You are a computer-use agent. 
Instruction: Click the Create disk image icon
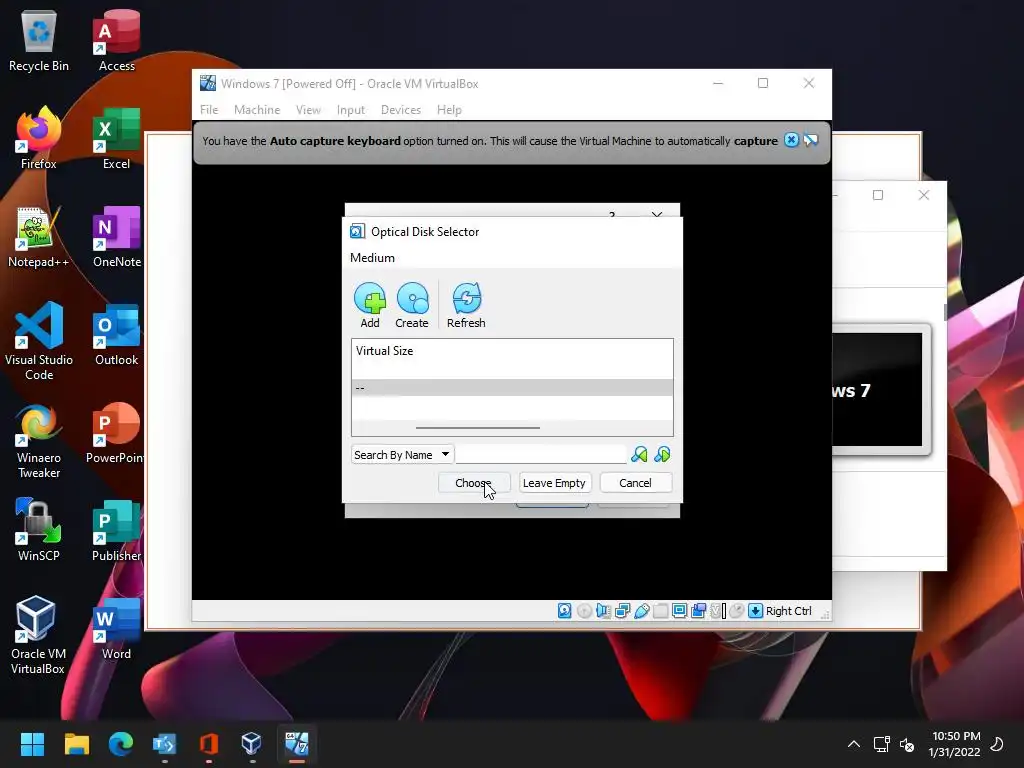click(x=412, y=305)
